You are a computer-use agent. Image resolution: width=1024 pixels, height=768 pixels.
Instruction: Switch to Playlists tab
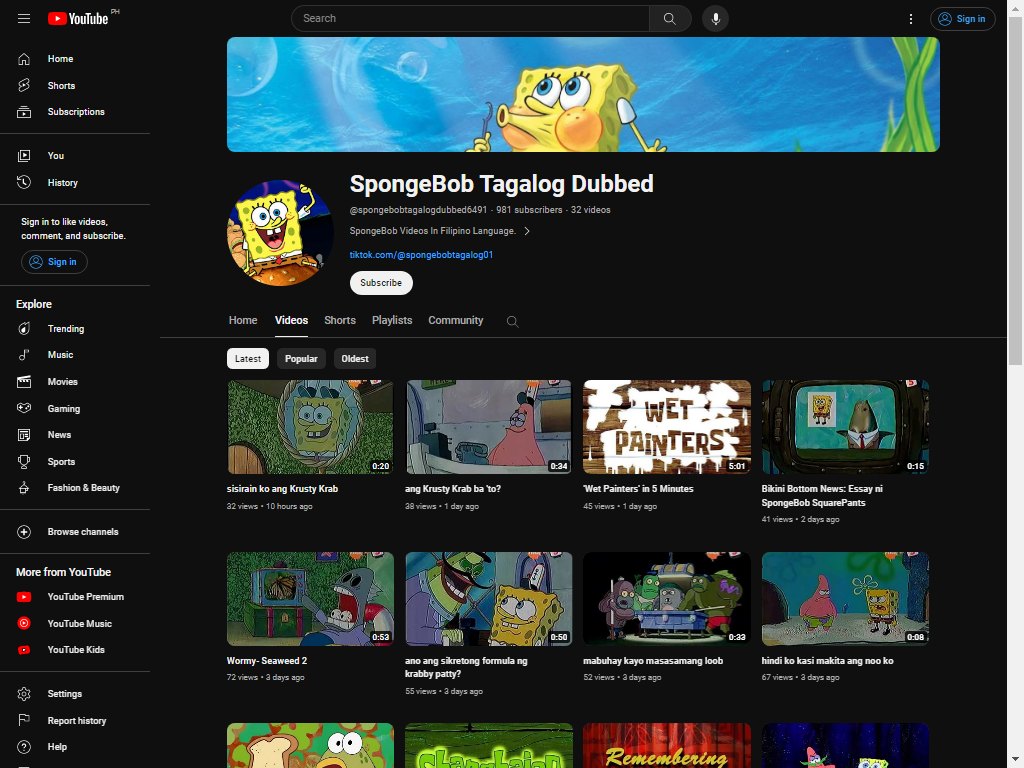[392, 320]
